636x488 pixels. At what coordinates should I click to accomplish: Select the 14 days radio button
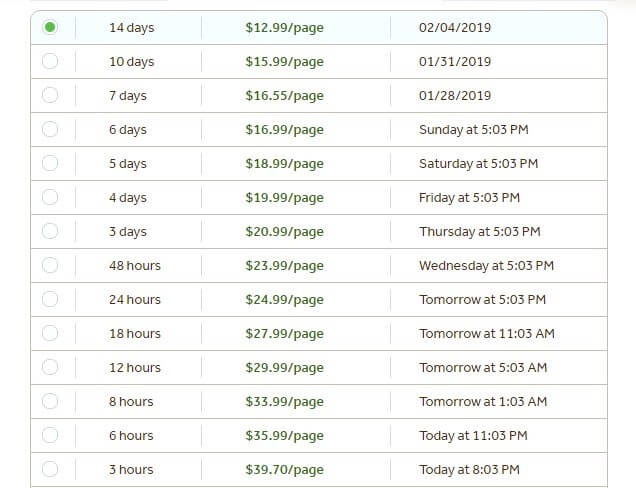pos(50,27)
